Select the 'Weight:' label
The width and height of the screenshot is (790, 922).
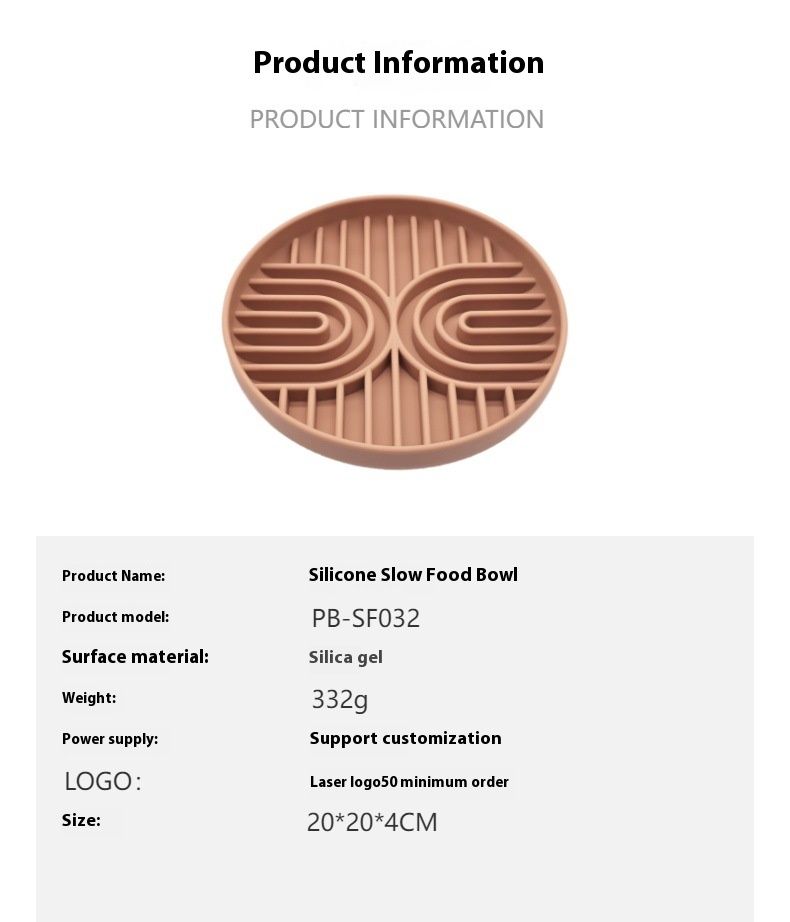[x=89, y=698]
